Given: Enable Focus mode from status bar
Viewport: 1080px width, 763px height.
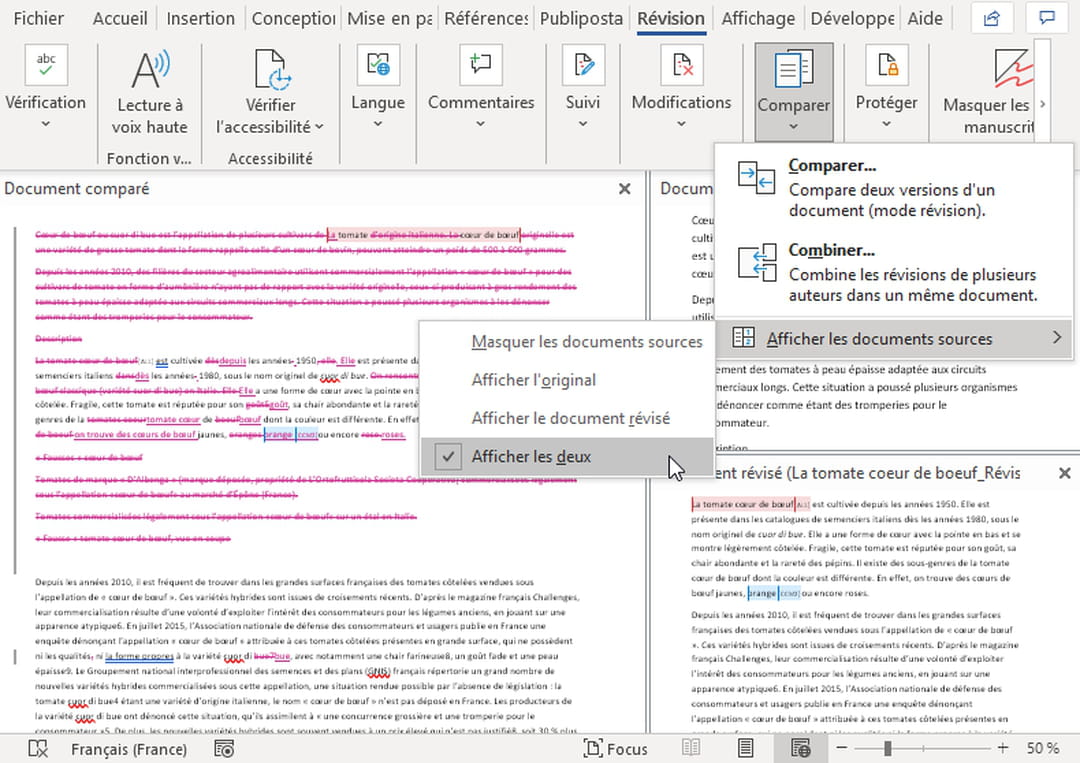Looking at the screenshot, I should [x=616, y=748].
